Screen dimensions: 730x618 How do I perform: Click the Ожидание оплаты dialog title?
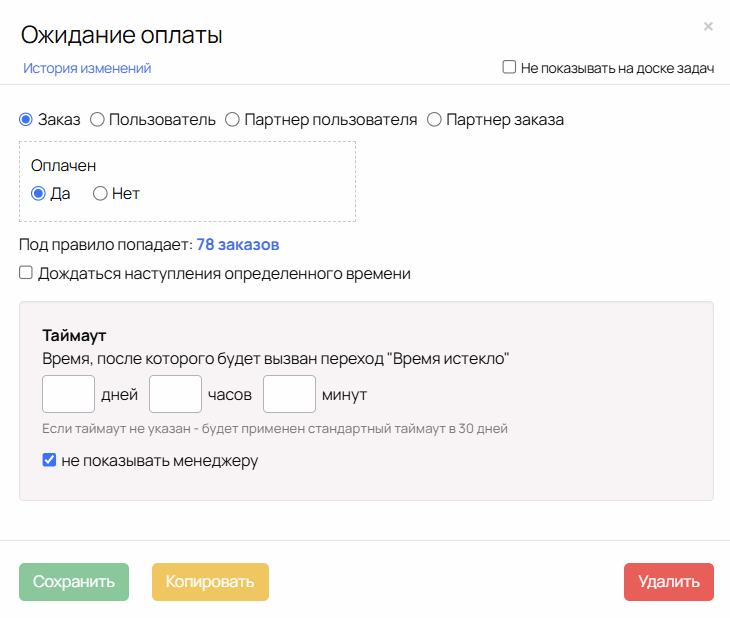coord(122,35)
